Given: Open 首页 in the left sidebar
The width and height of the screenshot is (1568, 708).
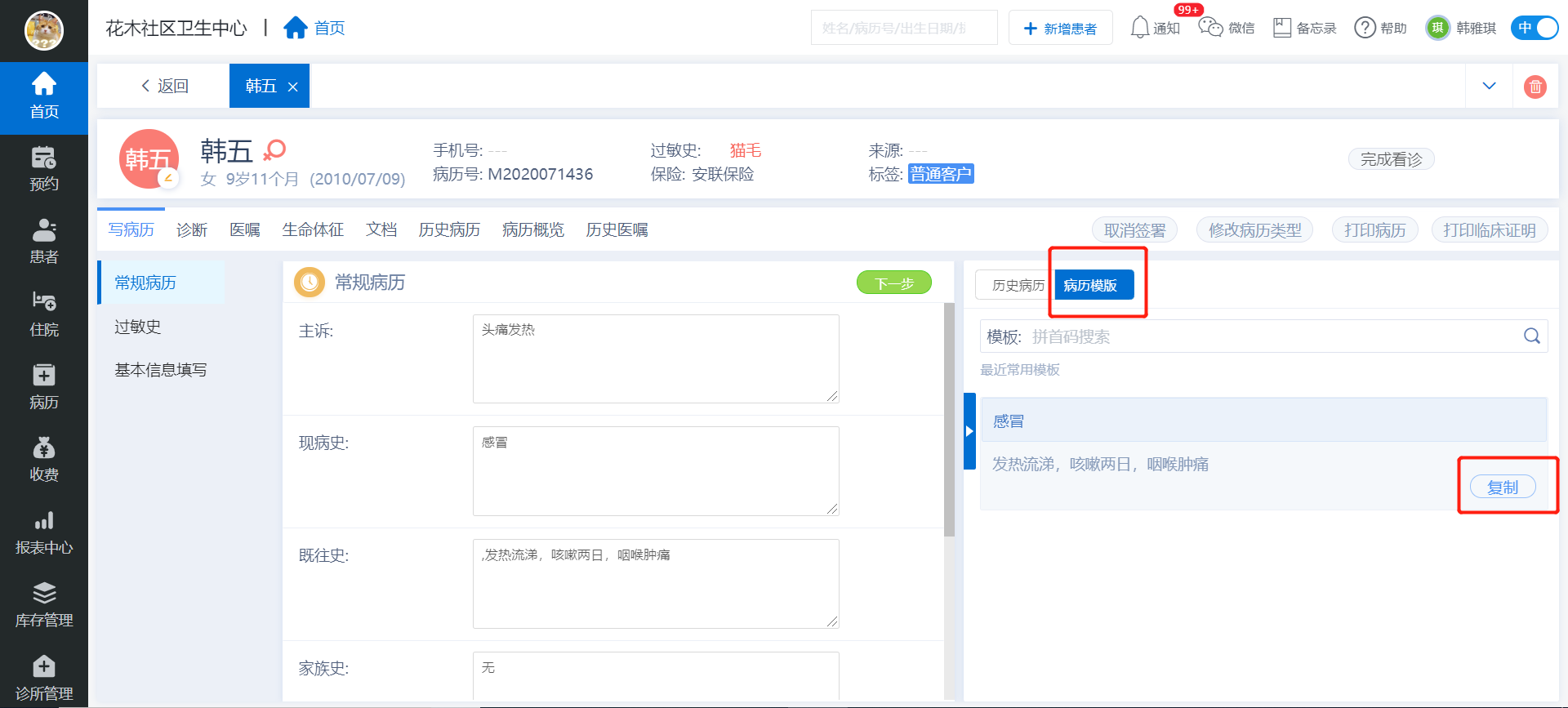Looking at the screenshot, I should click(x=44, y=98).
